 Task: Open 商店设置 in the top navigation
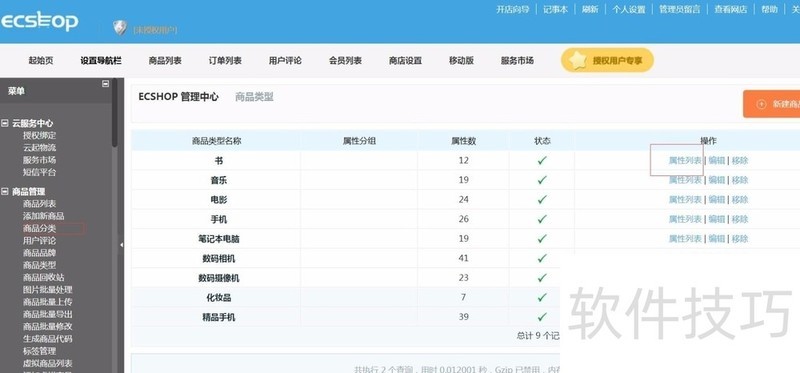point(406,60)
